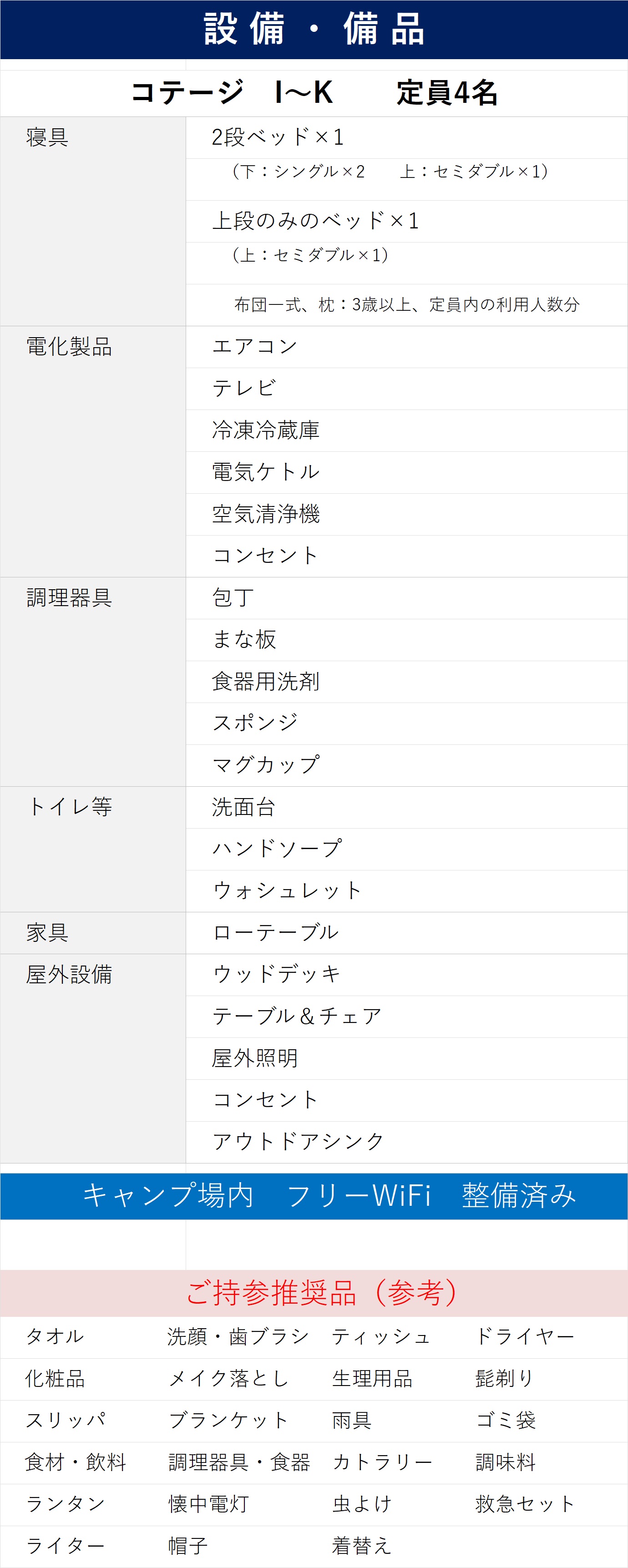Image resolution: width=628 pixels, height=1568 pixels.
Task: Select the マグカップ entry
Action: click(265, 765)
